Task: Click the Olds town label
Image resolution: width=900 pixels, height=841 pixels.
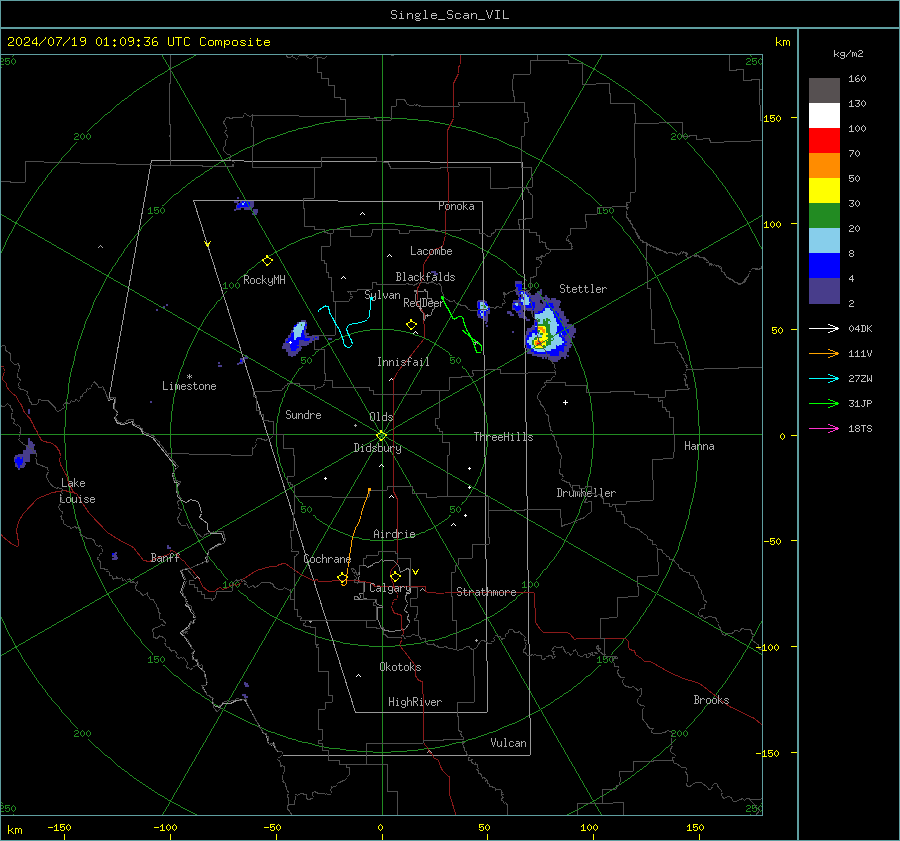Action: [x=381, y=417]
